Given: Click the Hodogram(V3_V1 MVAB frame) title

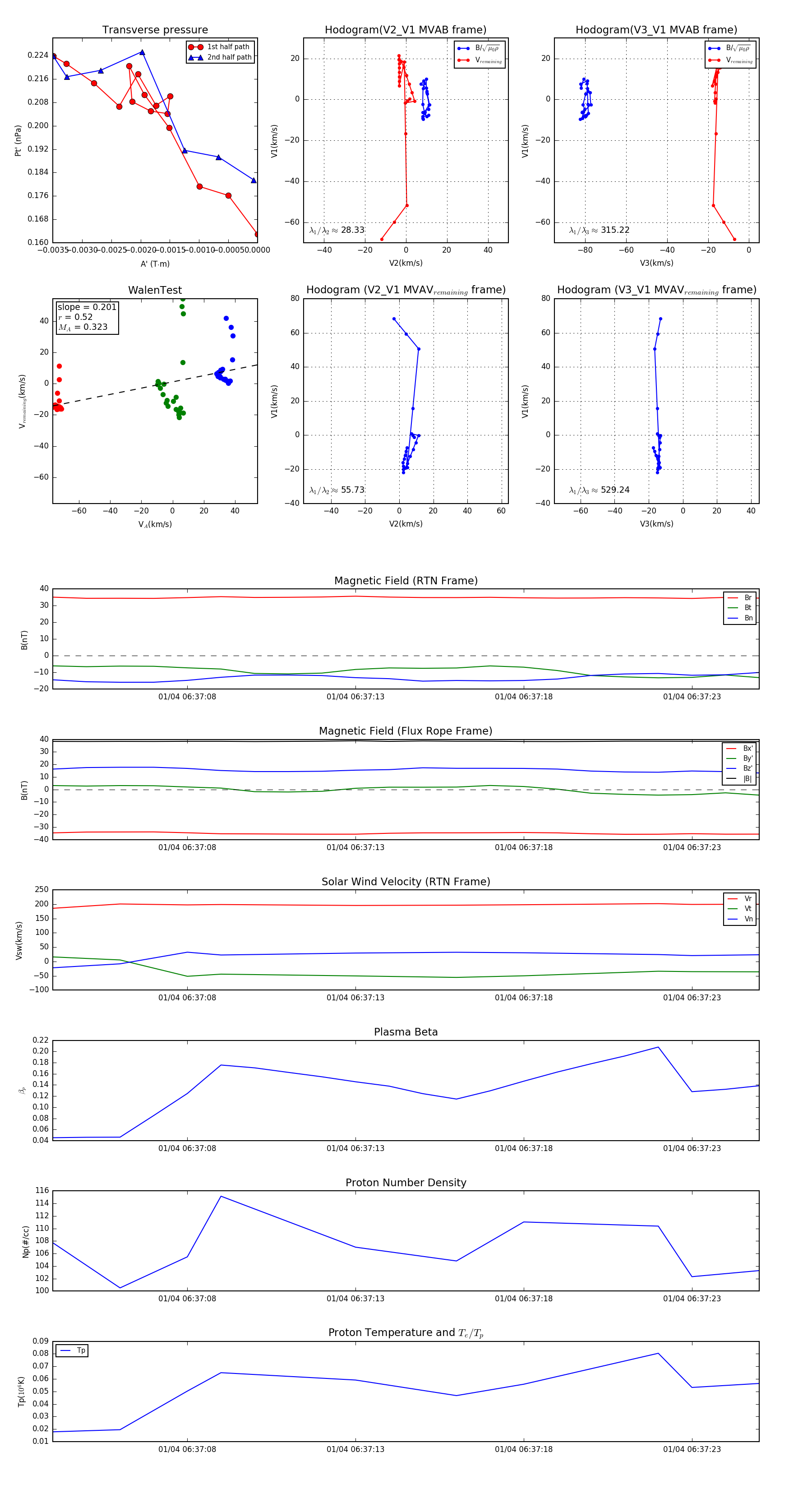Looking at the screenshot, I should (656, 30).
